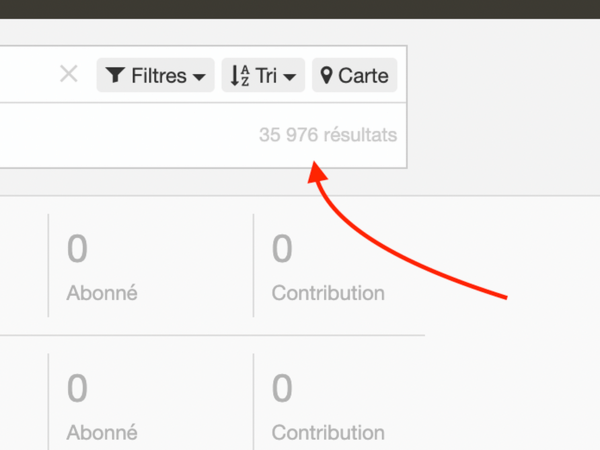Select the second row's Contribution count number
The width and height of the screenshot is (600, 450).
282,389
